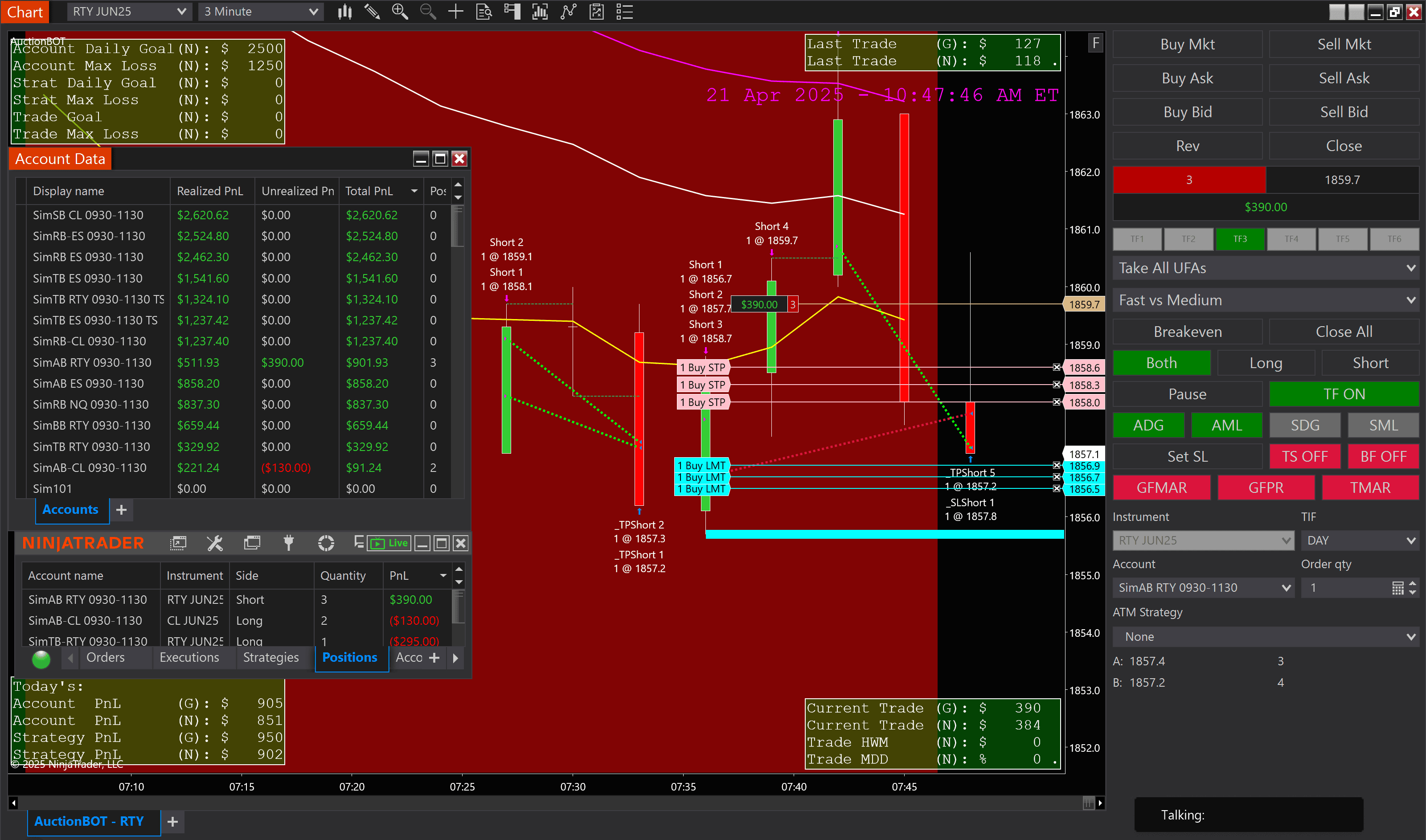
Task: Toggle TF ON button to pause timeframes
Action: tap(1344, 394)
